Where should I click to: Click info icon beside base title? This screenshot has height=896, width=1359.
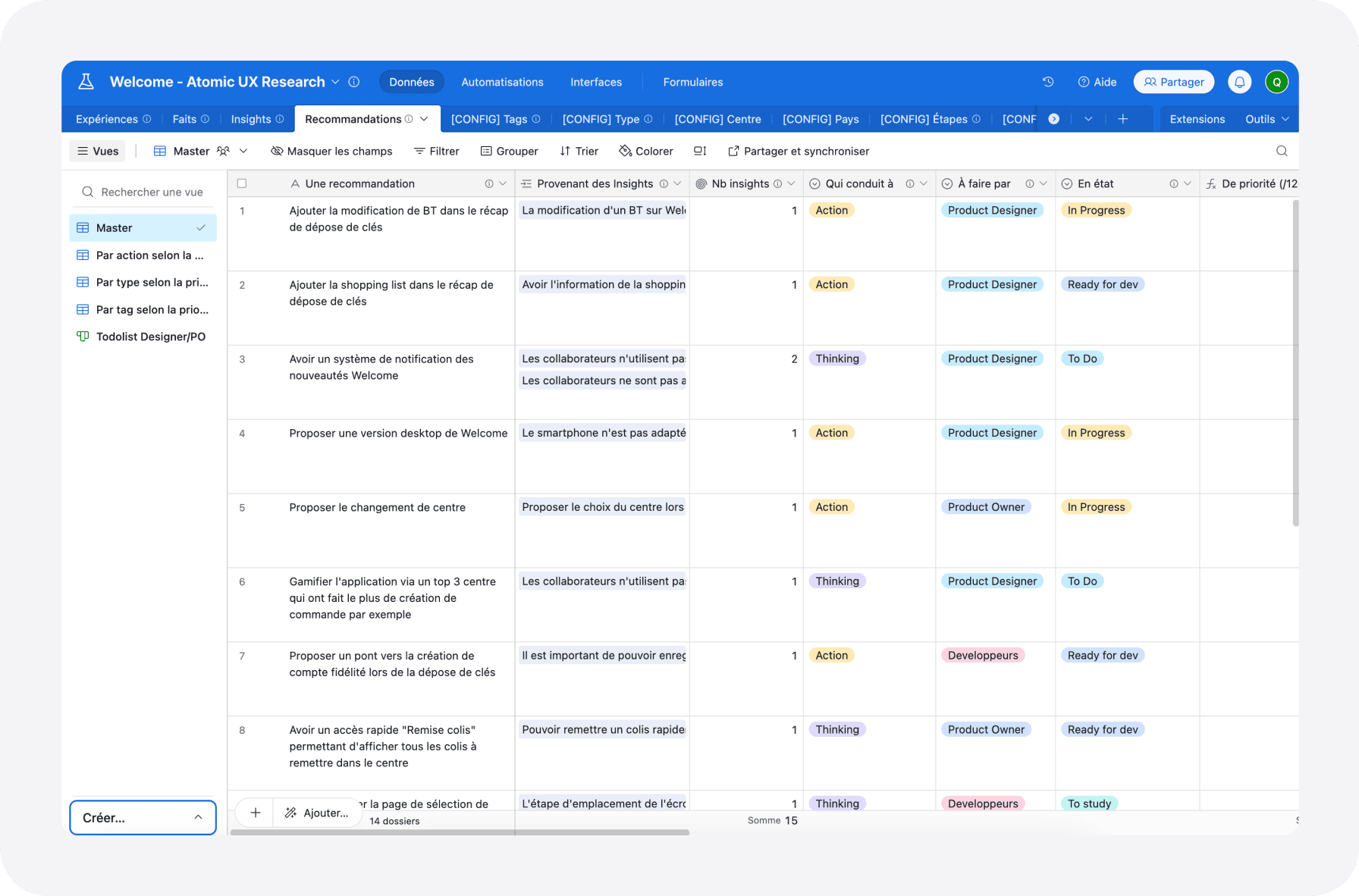click(x=354, y=82)
